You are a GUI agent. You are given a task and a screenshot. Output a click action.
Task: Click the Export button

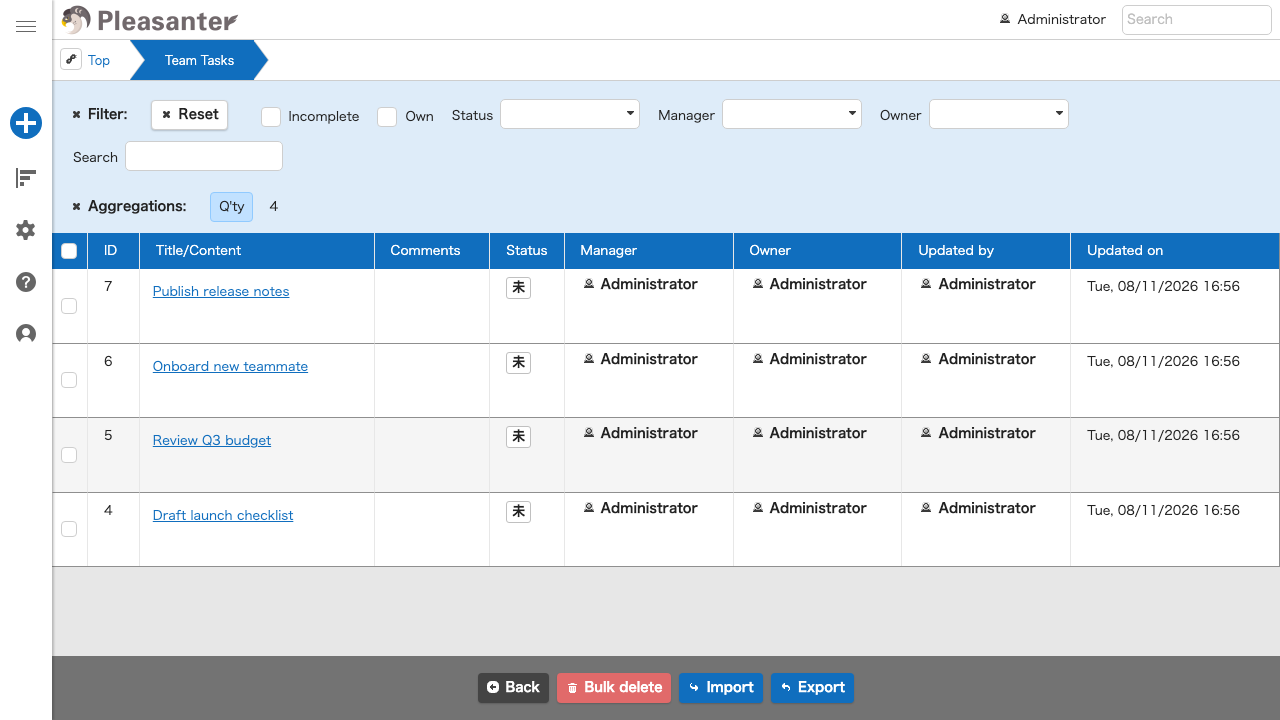tap(812, 688)
